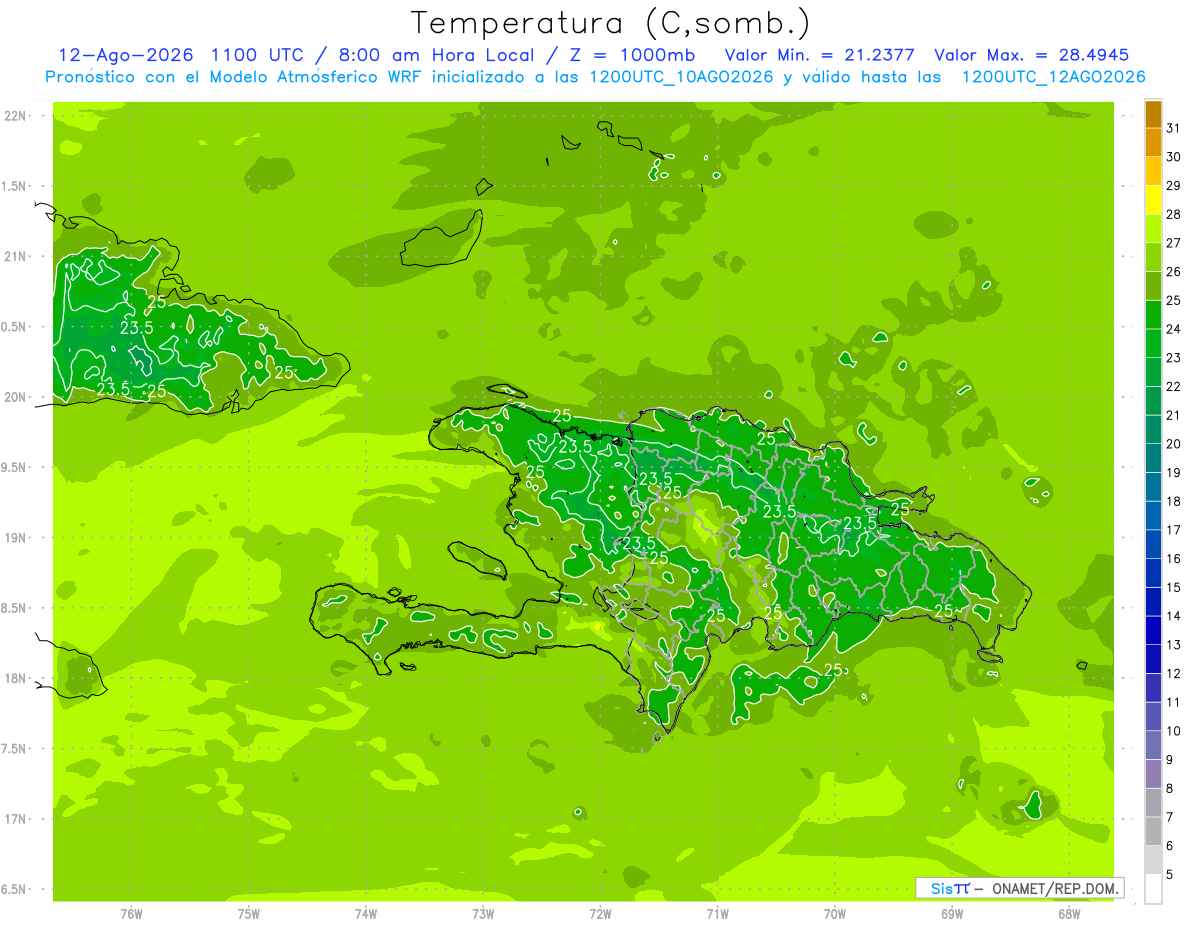This screenshot has height=927, width=1200.
Task: Pick the grey swatch between 6 and 7
Action: click(1153, 831)
